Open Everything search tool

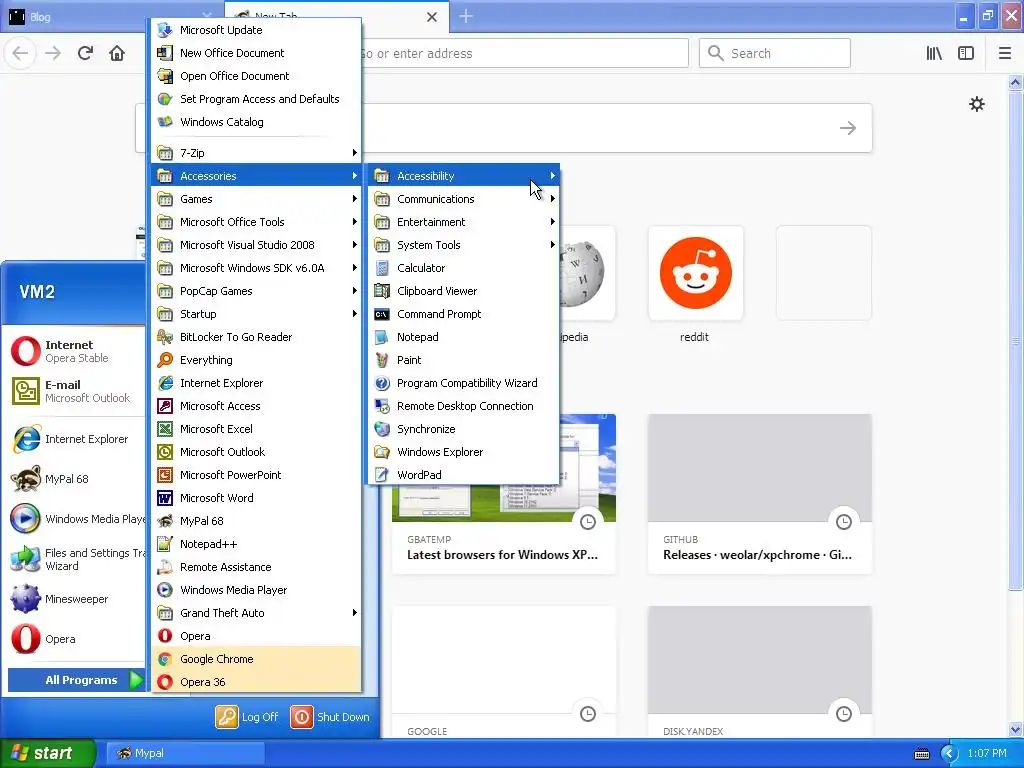pos(256,360)
